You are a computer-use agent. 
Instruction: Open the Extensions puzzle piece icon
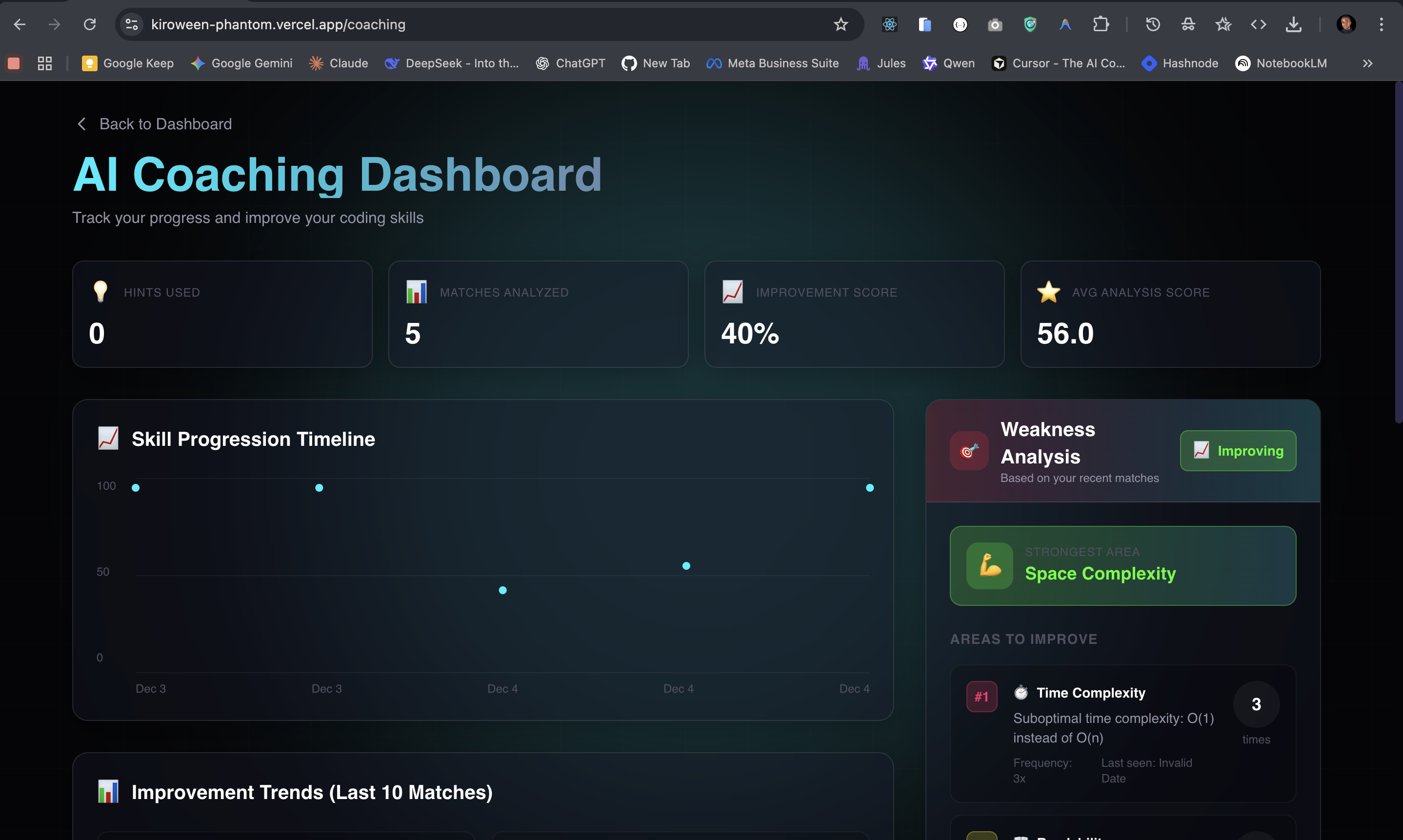[x=1100, y=24]
